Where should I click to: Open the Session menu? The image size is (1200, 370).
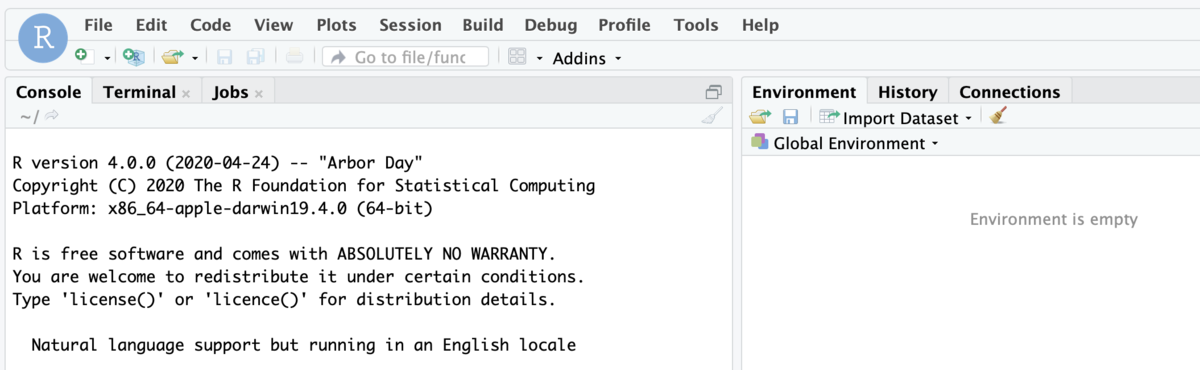coord(410,25)
